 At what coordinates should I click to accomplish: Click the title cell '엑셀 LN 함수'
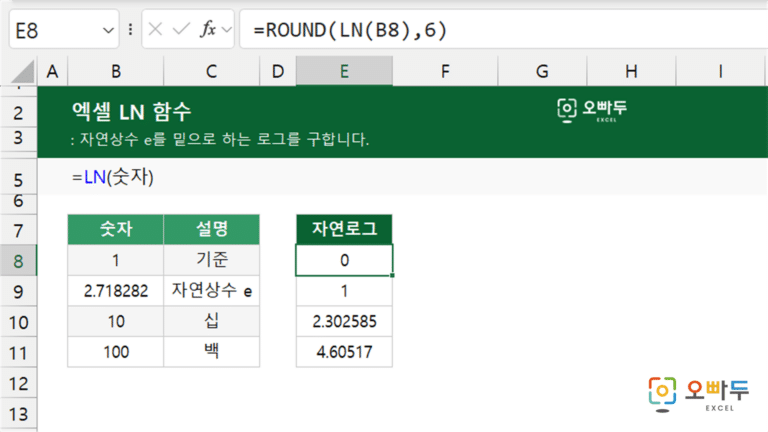(131, 112)
